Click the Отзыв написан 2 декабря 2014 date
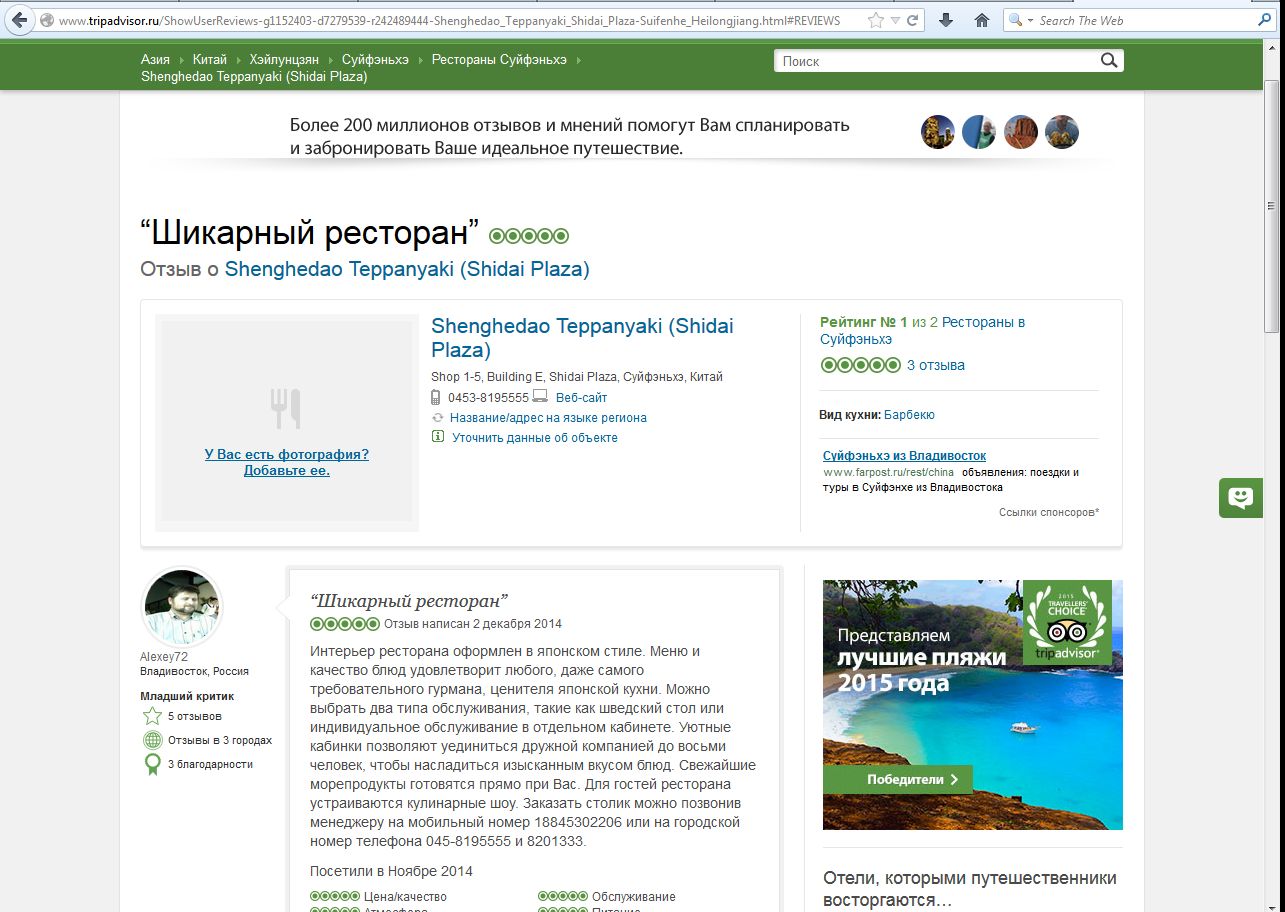 click(473, 624)
